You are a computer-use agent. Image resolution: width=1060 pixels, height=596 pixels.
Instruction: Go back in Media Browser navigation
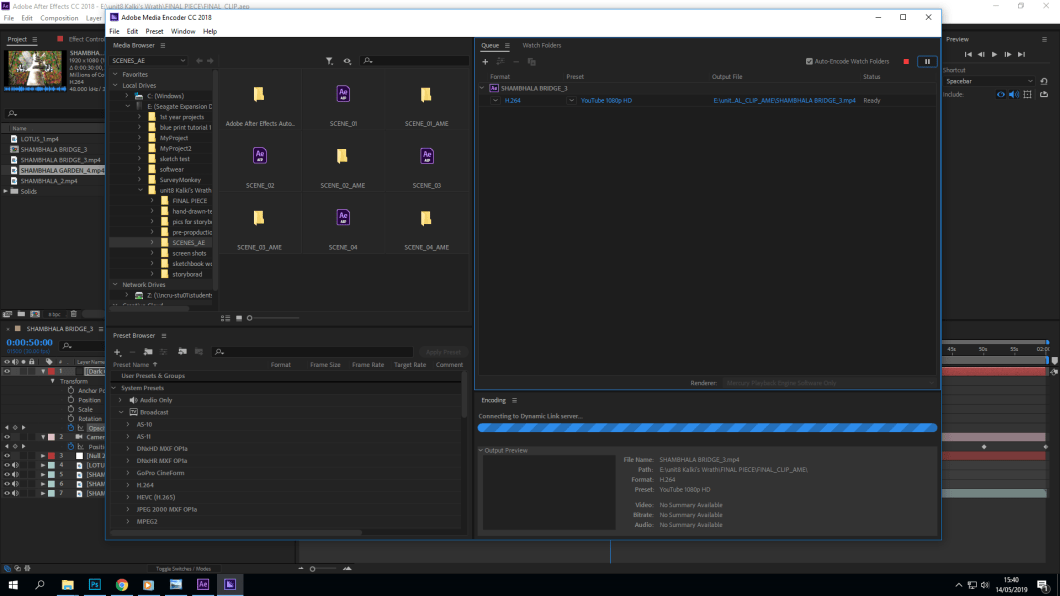coord(199,61)
